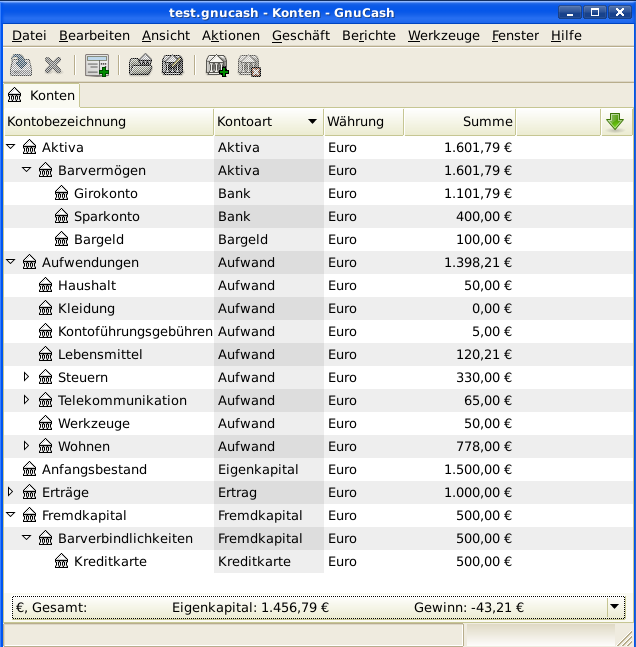
Task: Click the New account toolbar icon
Action: pyautogui.click(x=216, y=66)
